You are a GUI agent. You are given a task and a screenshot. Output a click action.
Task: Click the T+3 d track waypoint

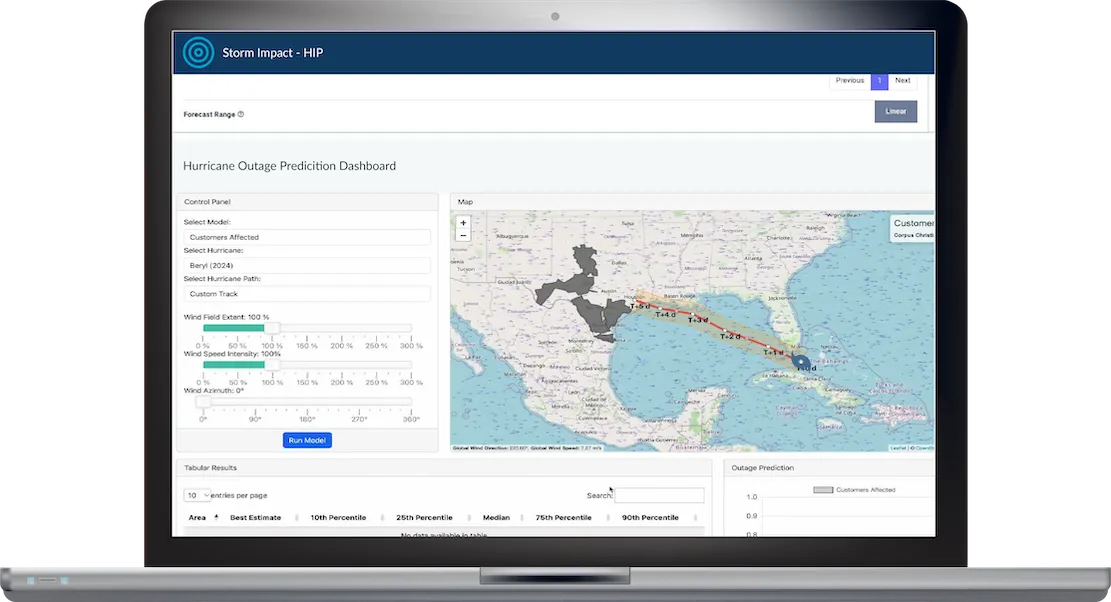[698, 320]
